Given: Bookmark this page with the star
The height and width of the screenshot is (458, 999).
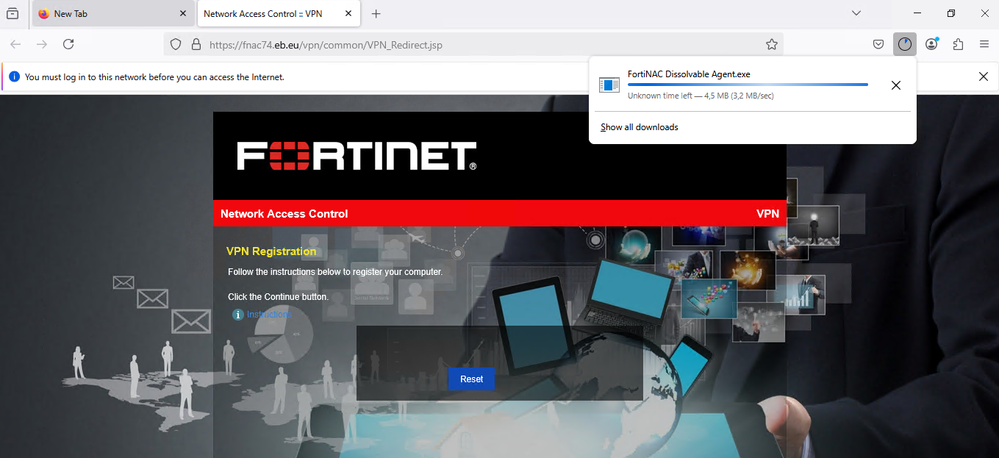Looking at the screenshot, I should [771, 45].
